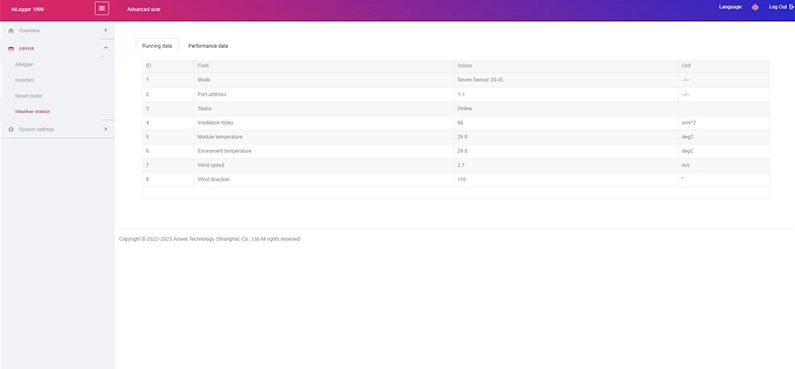Click the System settings gear icon
Screen dimensions: 795x369
pyautogui.click(x=11, y=130)
